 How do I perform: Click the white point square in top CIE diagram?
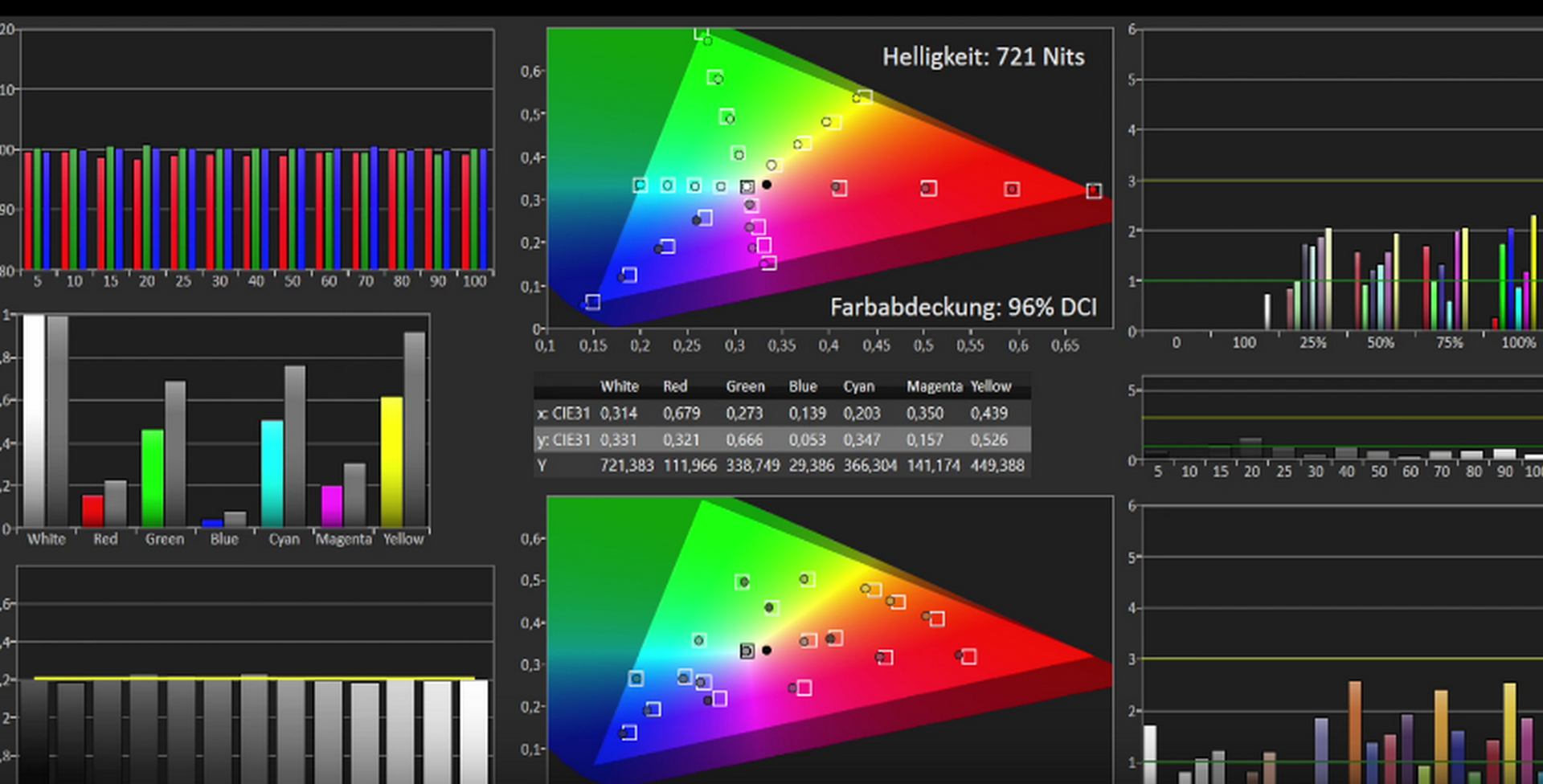(747, 186)
